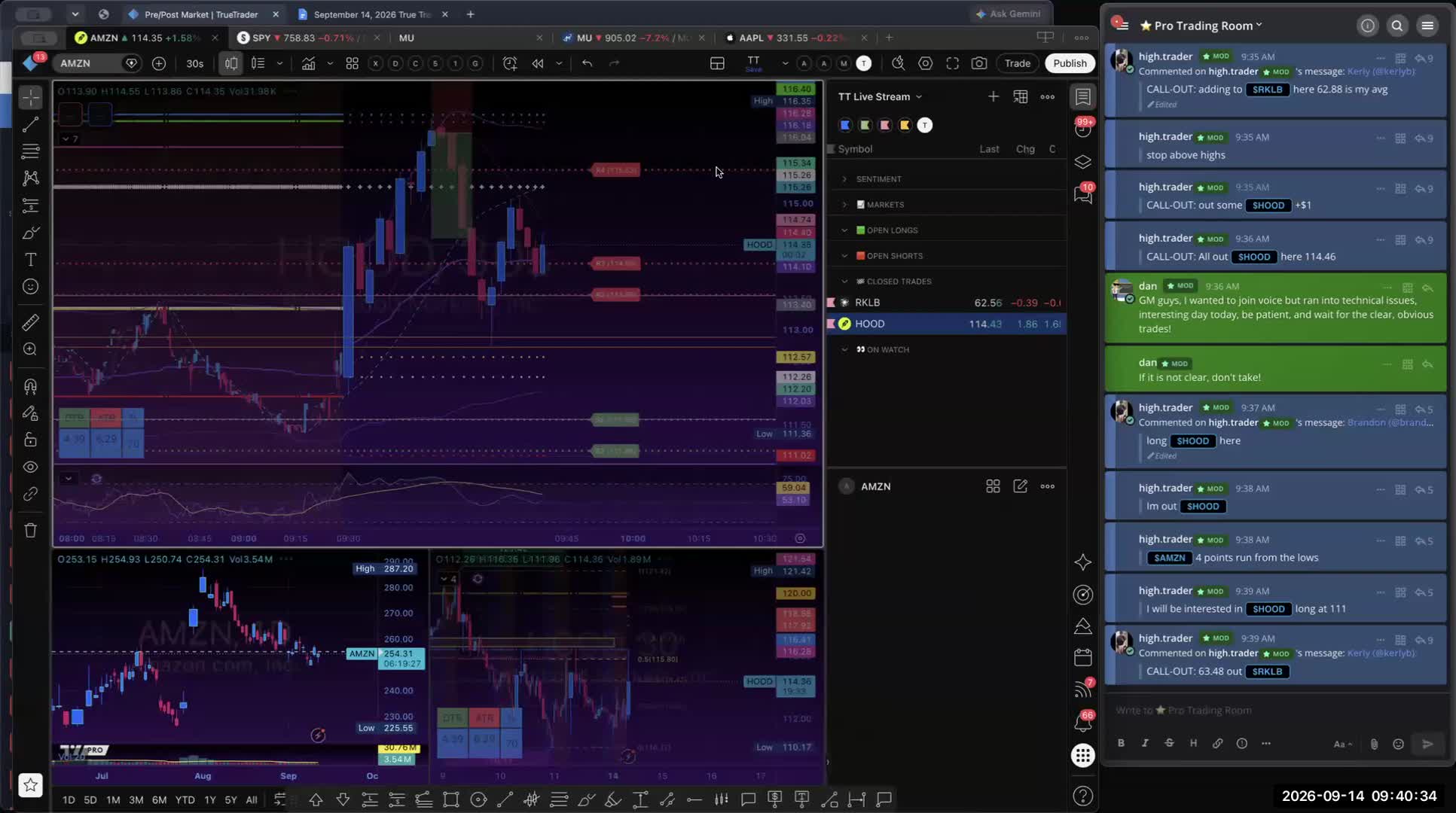Open the TT layout save dropdown arrow
This screenshot has height=813, width=1456.
click(x=785, y=63)
